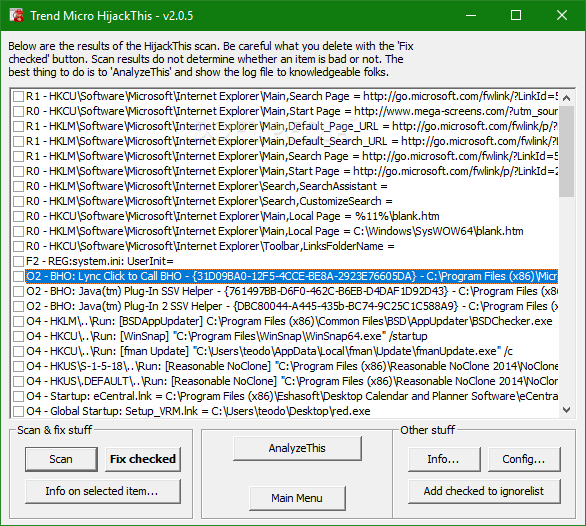This screenshot has width=586, height=526.
Task: Tick the Setup_VRM.lnk Global Startup checkbox
Action: pos(18,411)
